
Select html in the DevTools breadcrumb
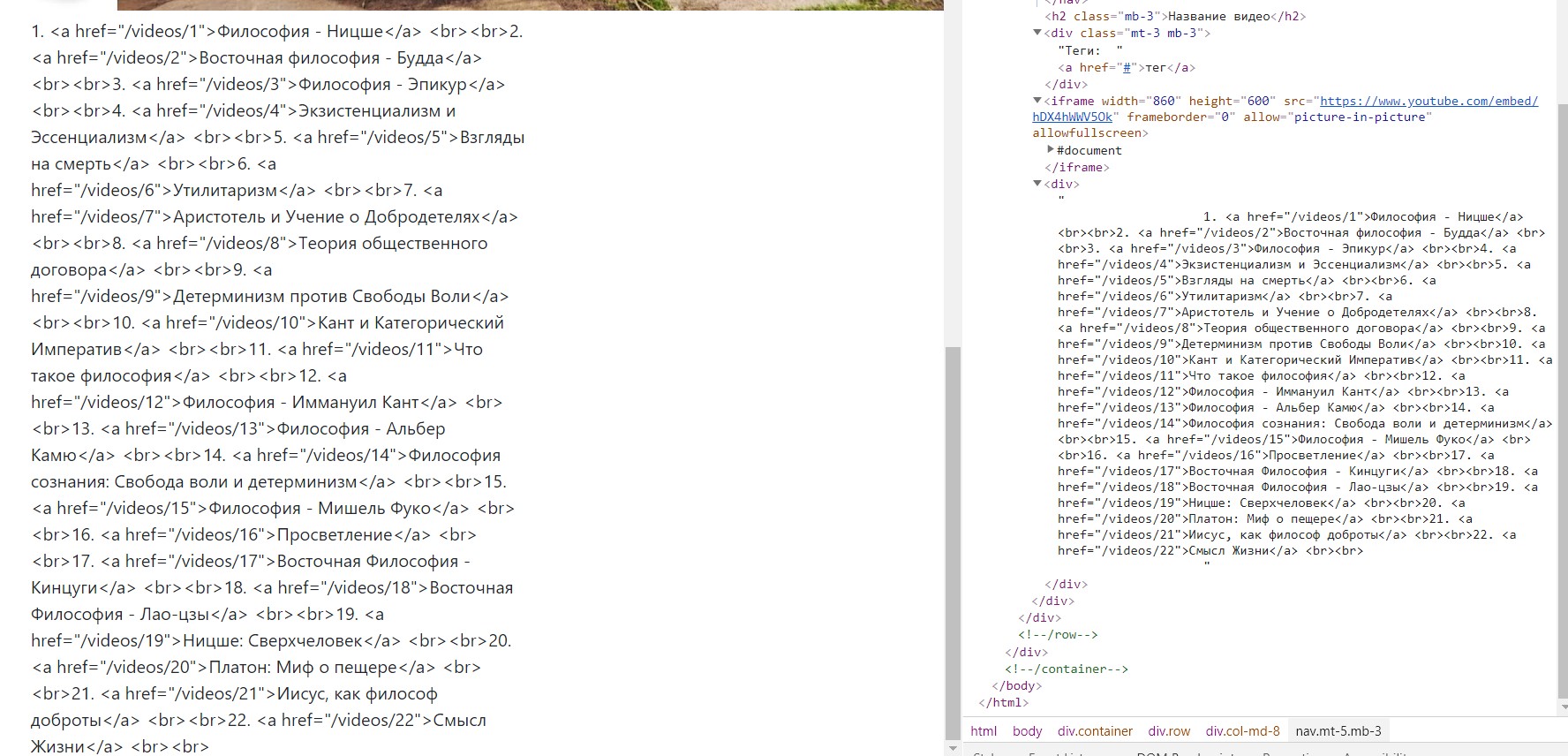click(x=984, y=731)
